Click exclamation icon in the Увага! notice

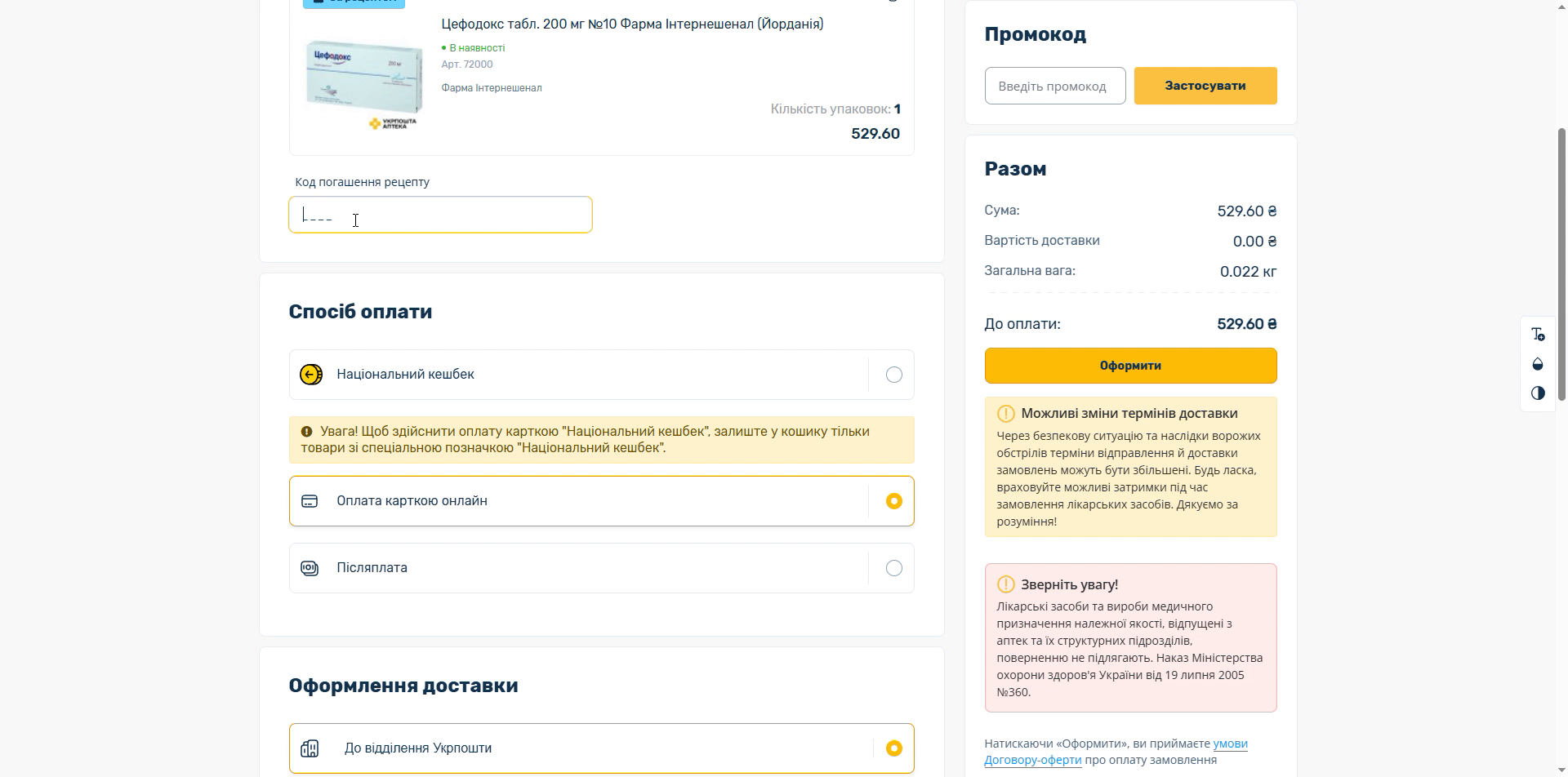(306, 432)
